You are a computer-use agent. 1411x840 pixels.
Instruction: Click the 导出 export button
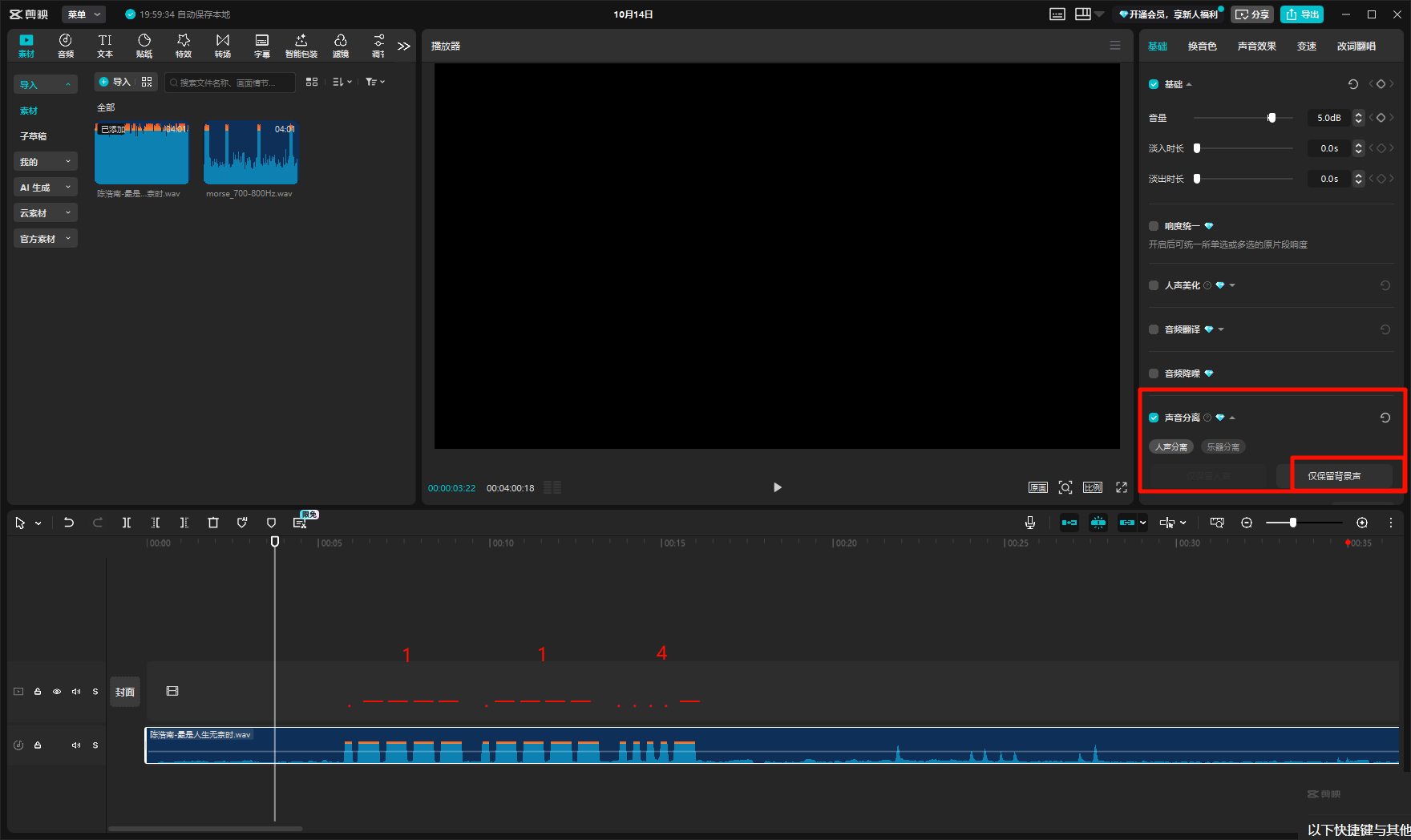pos(1302,14)
